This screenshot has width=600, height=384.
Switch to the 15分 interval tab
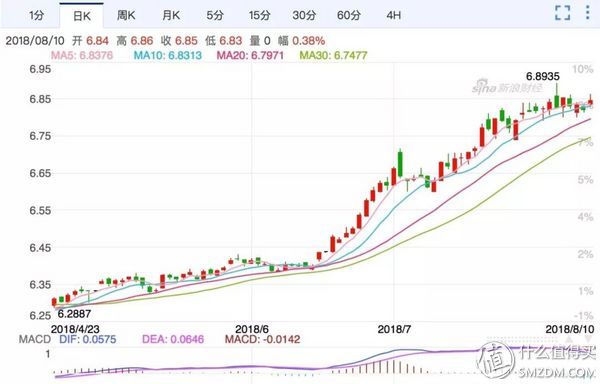[x=259, y=15]
